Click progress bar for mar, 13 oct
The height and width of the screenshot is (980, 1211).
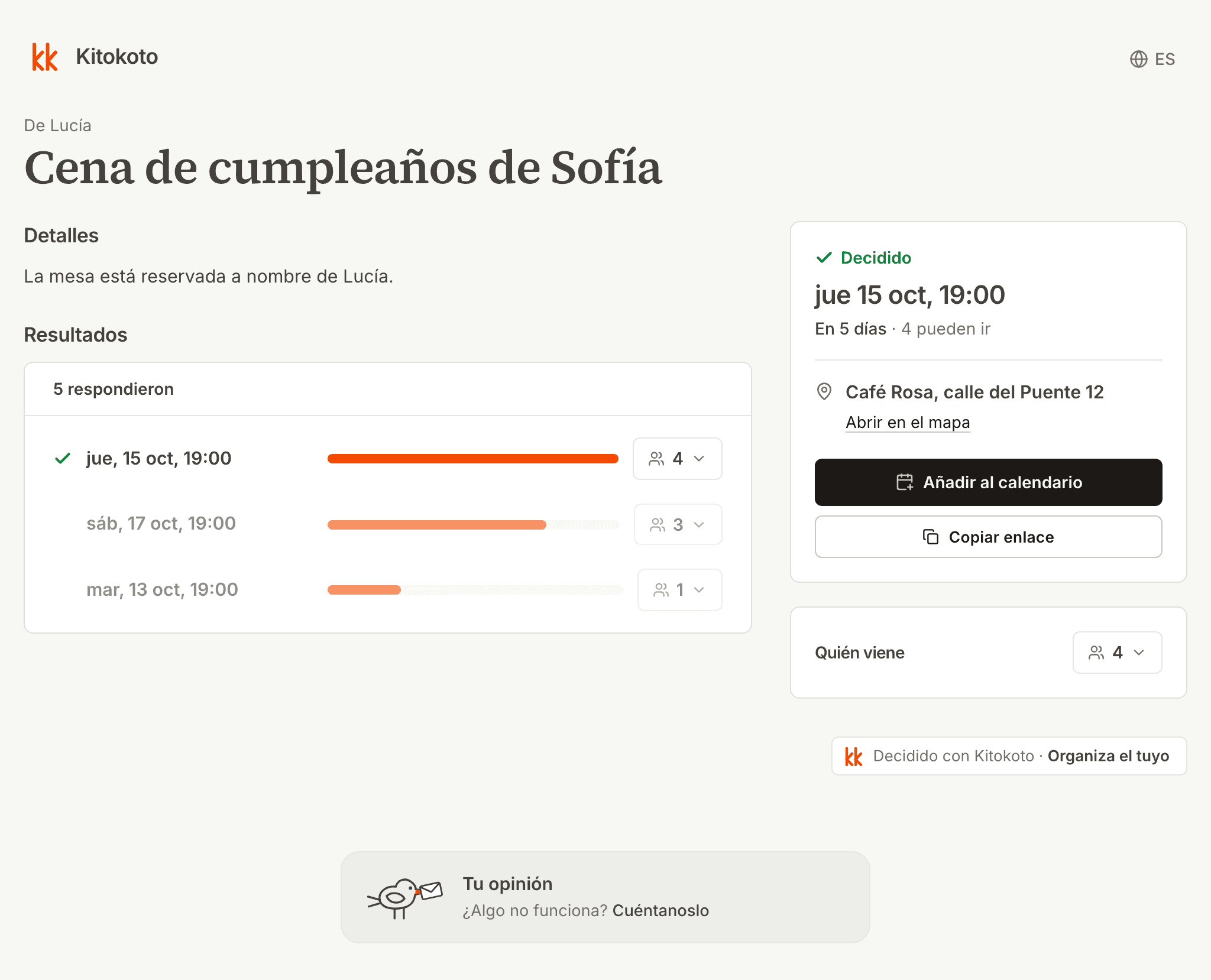point(475,590)
